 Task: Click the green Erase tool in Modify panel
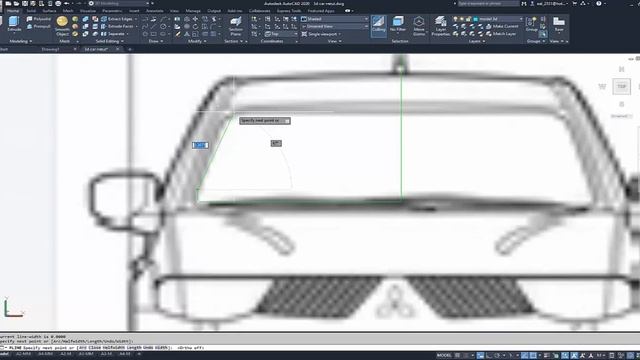click(178, 34)
